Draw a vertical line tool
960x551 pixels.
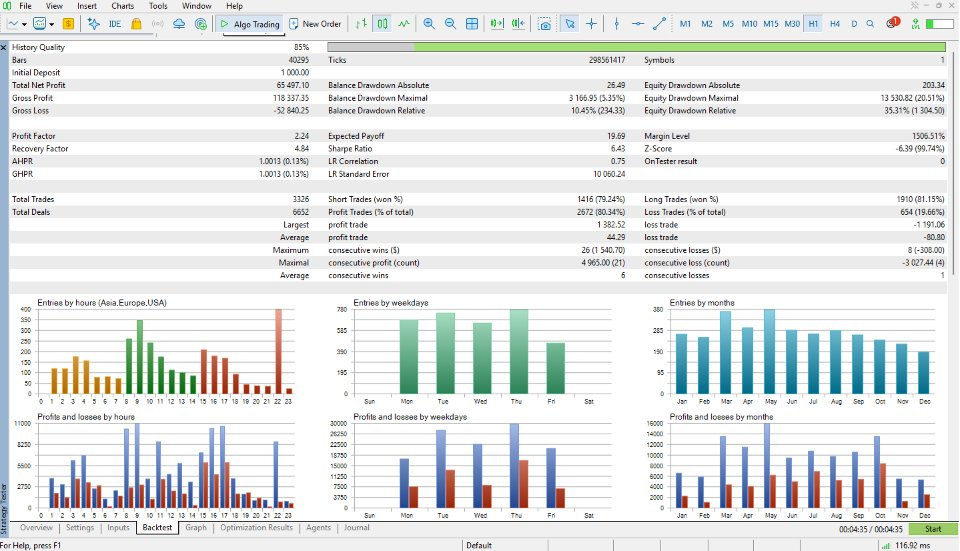[617, 24]
